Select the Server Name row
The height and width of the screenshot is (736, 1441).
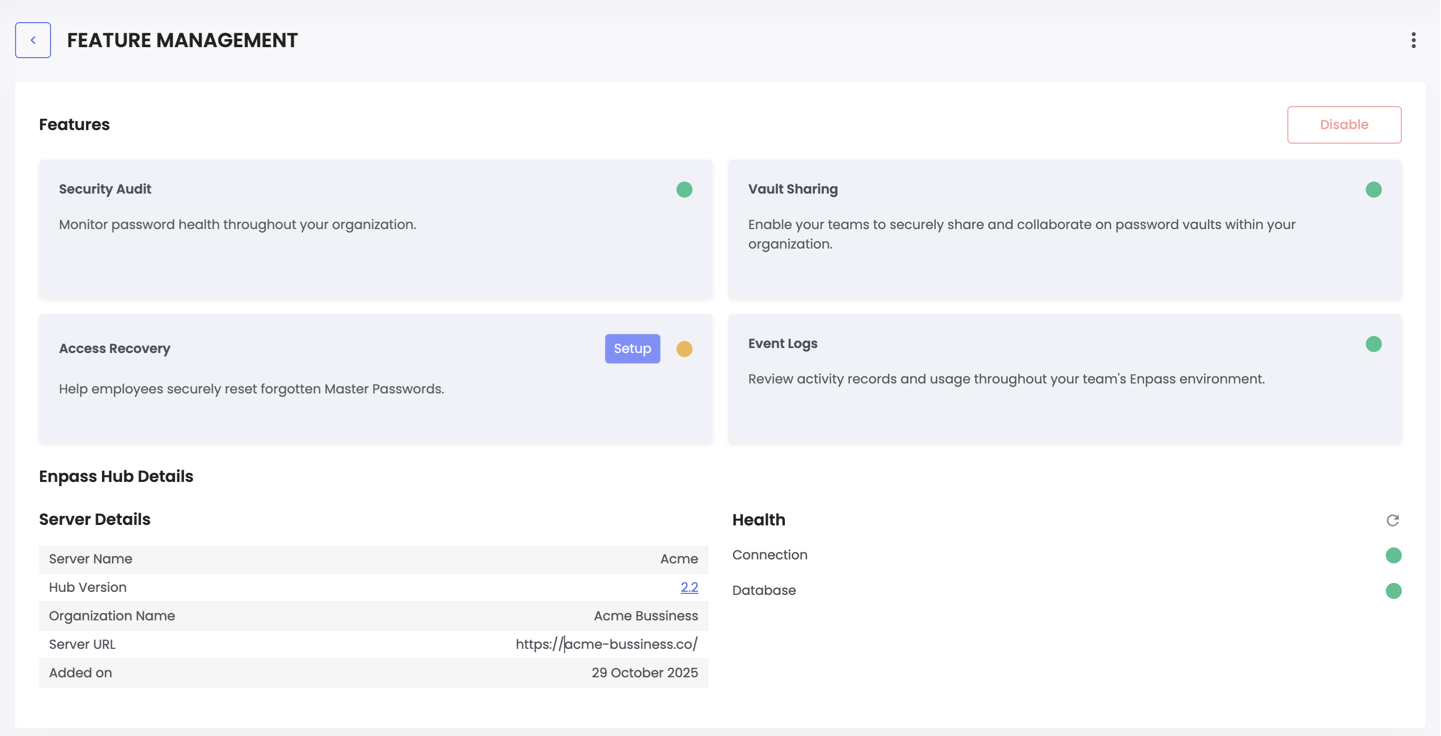tap(373, 558)
